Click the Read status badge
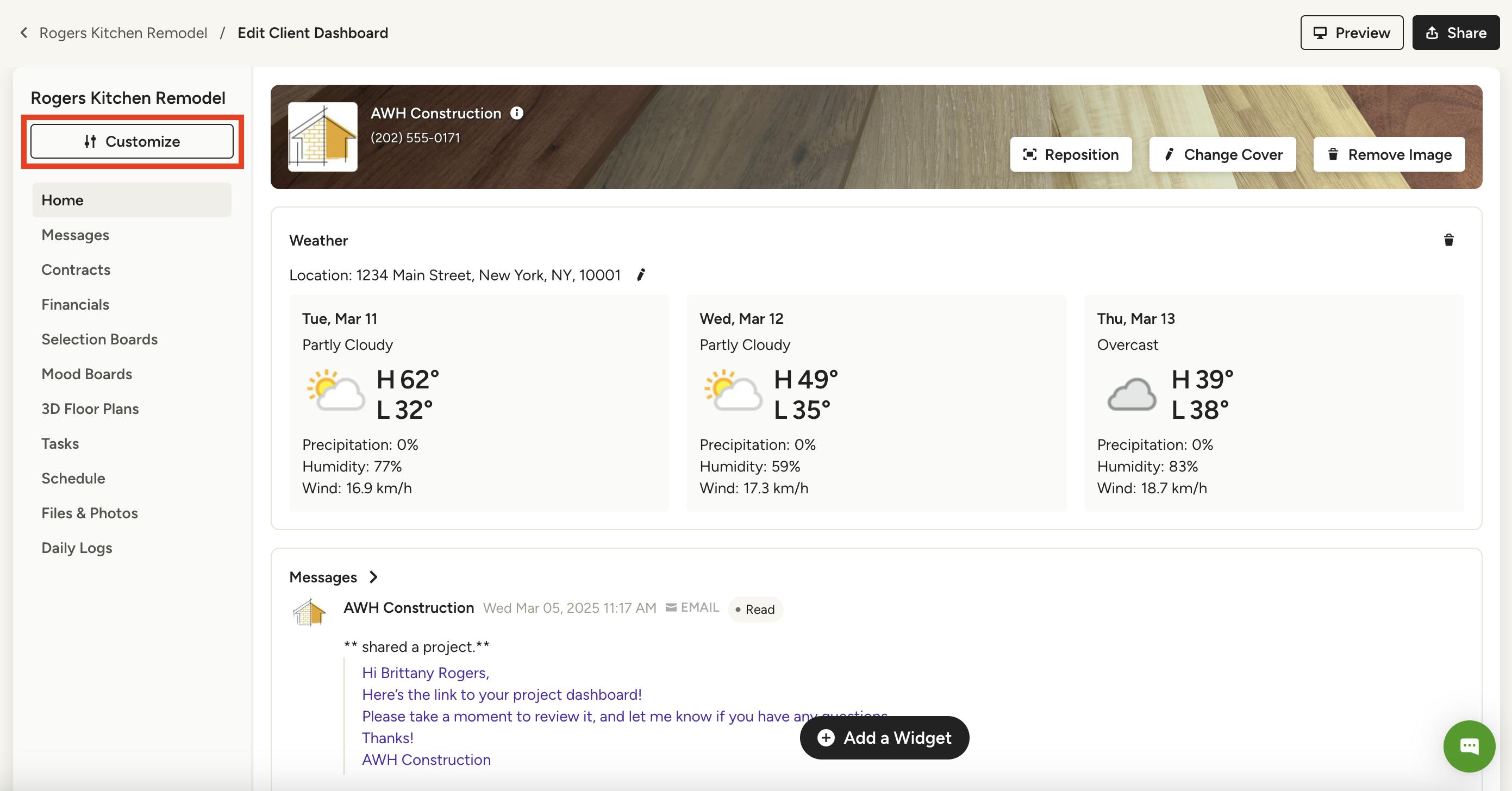Screen dimensions: 1512x791 click(755, 610)
